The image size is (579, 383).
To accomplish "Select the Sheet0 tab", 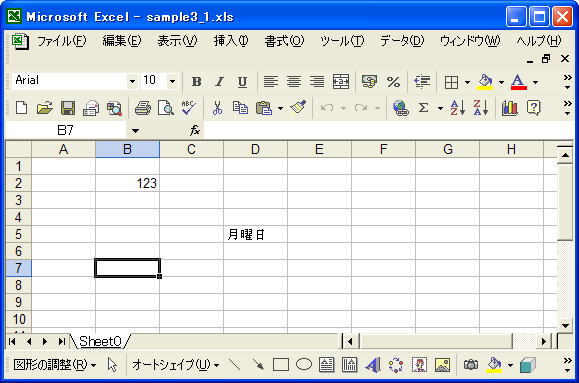I will pyautogui.click(x=100, y=341).
